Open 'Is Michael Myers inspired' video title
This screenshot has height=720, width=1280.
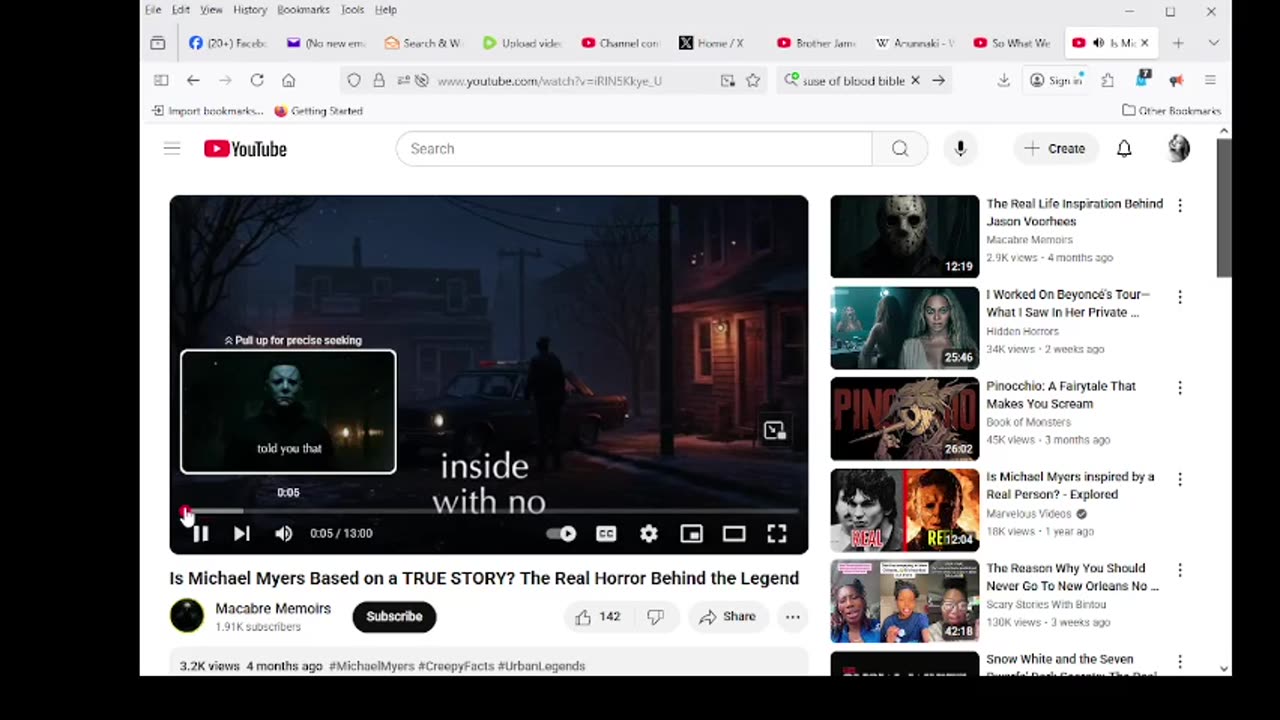pyautogui.click(x=1070, y=486)
